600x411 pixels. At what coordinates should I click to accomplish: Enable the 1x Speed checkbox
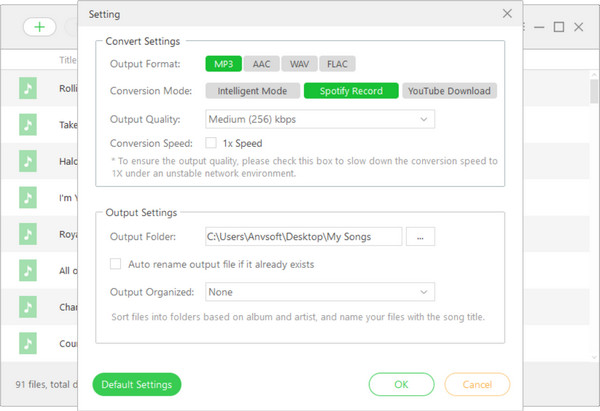tap(211, 143)
